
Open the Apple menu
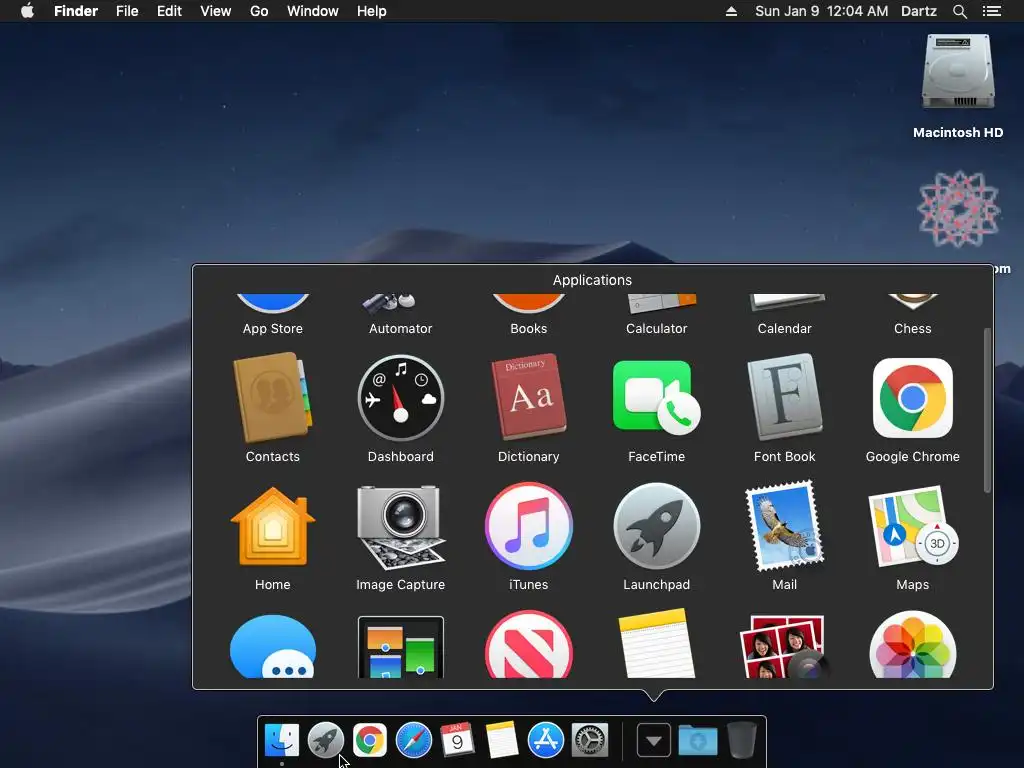coord(27,11)
